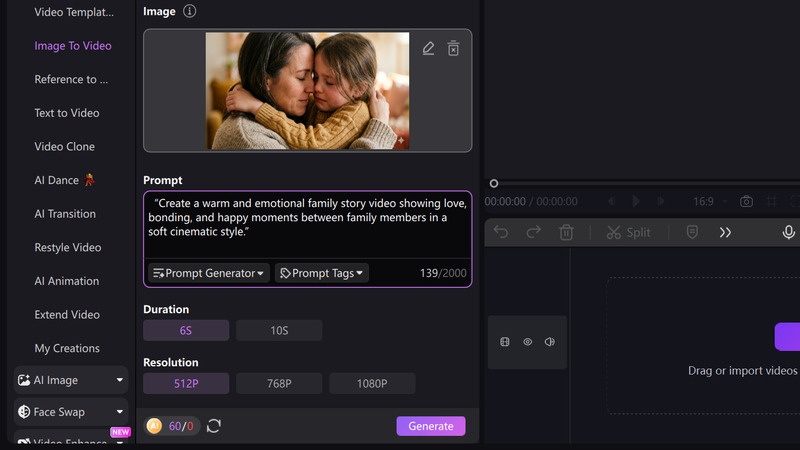The width and height of the screenshot is (800, 450).
Task: Click the uploaded mother and child thumbnail
Action: click(x=307, y=91)
